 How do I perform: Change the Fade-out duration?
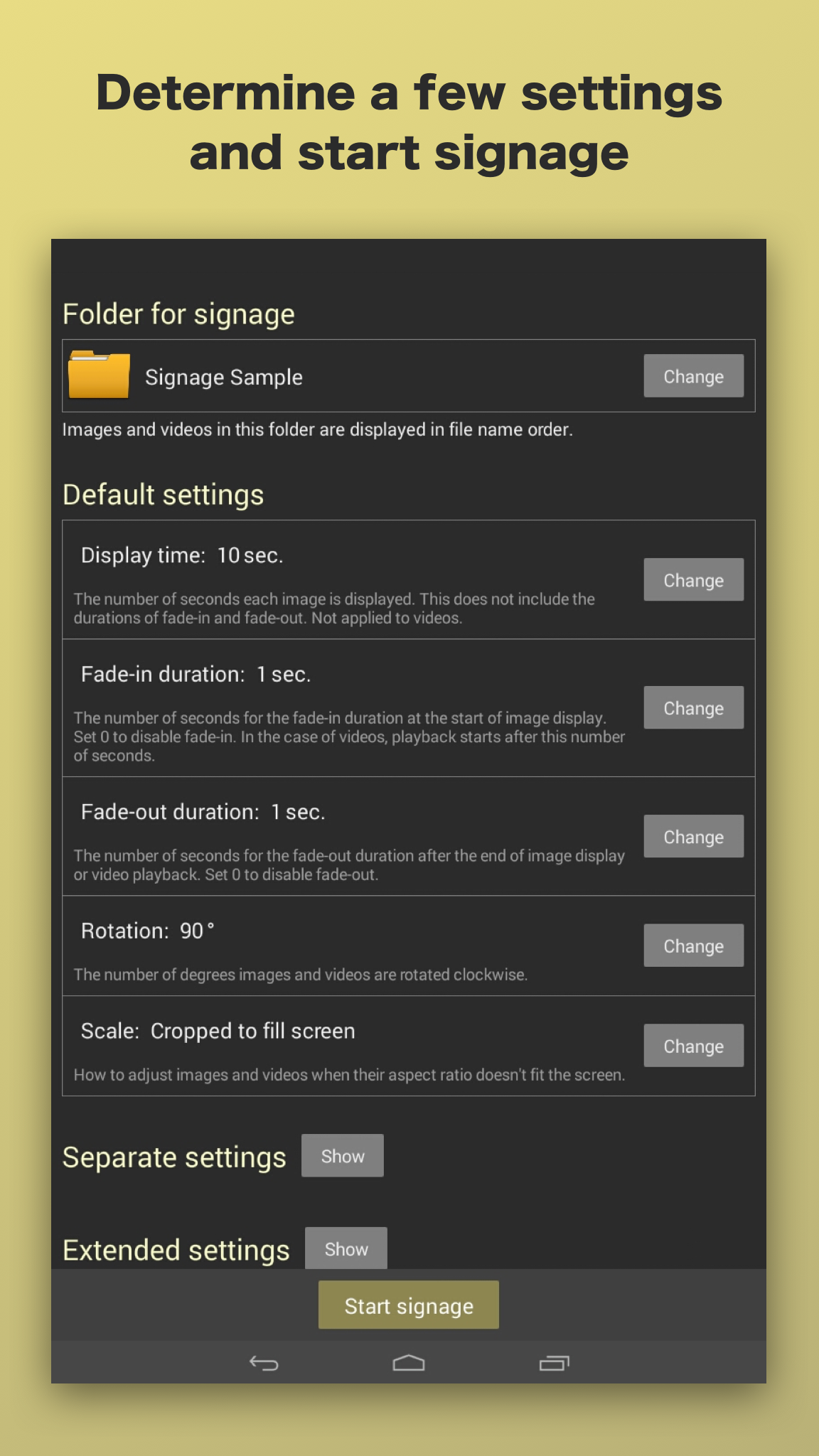coord(693,837)
